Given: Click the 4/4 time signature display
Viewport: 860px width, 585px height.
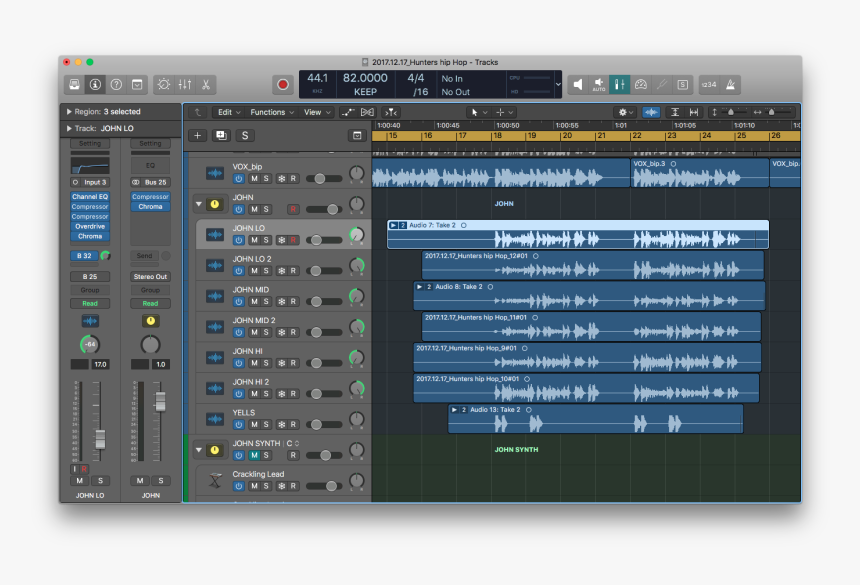Looking at the screenshot, I should 415,78.
